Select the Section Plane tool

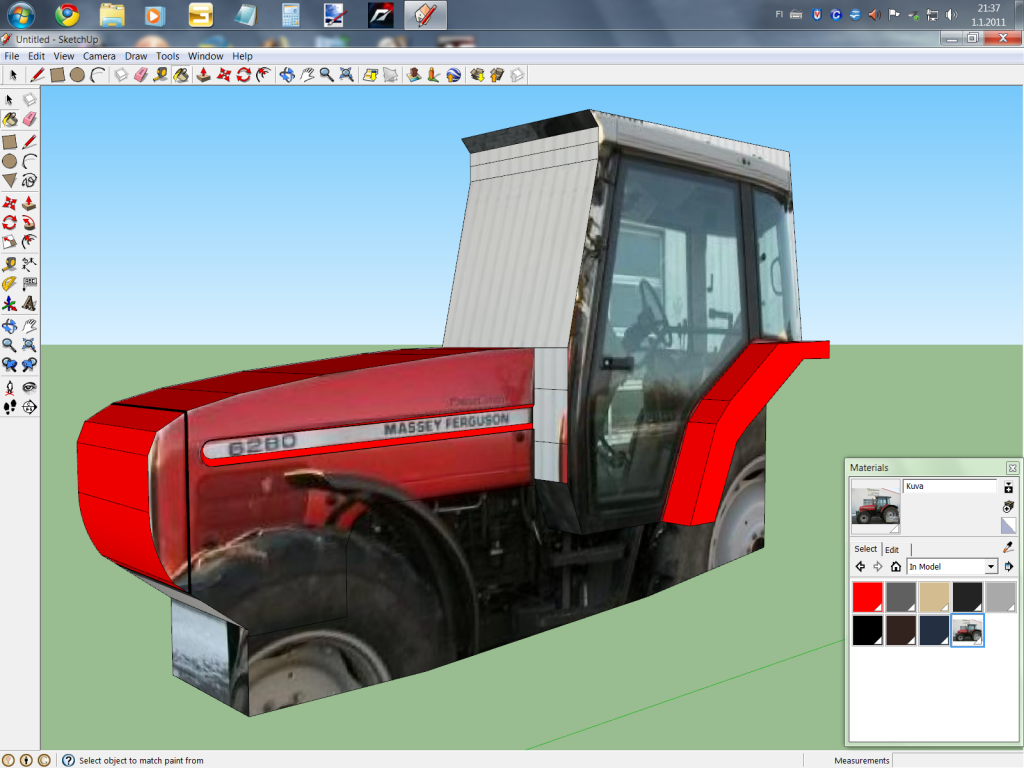[29, 408]
